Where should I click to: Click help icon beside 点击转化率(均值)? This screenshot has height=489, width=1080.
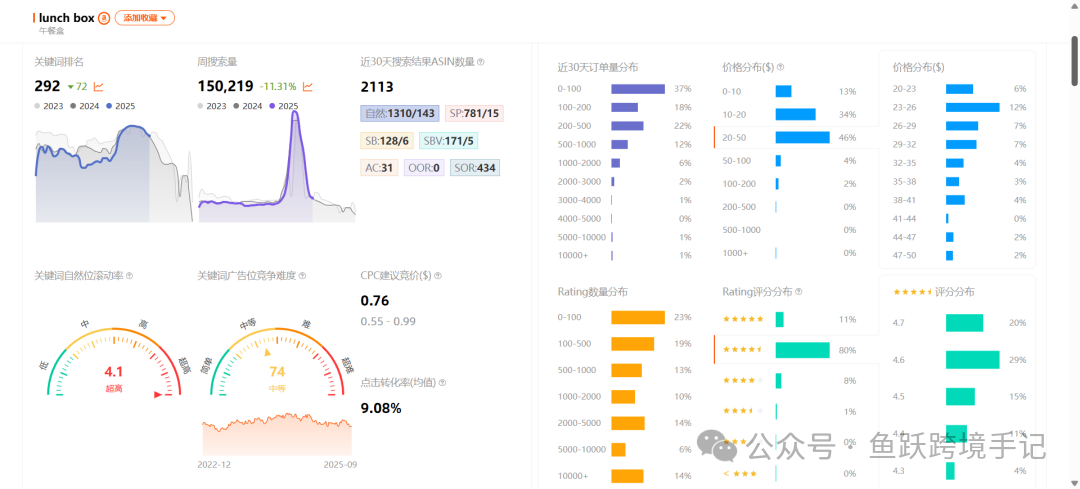point(442,382)
